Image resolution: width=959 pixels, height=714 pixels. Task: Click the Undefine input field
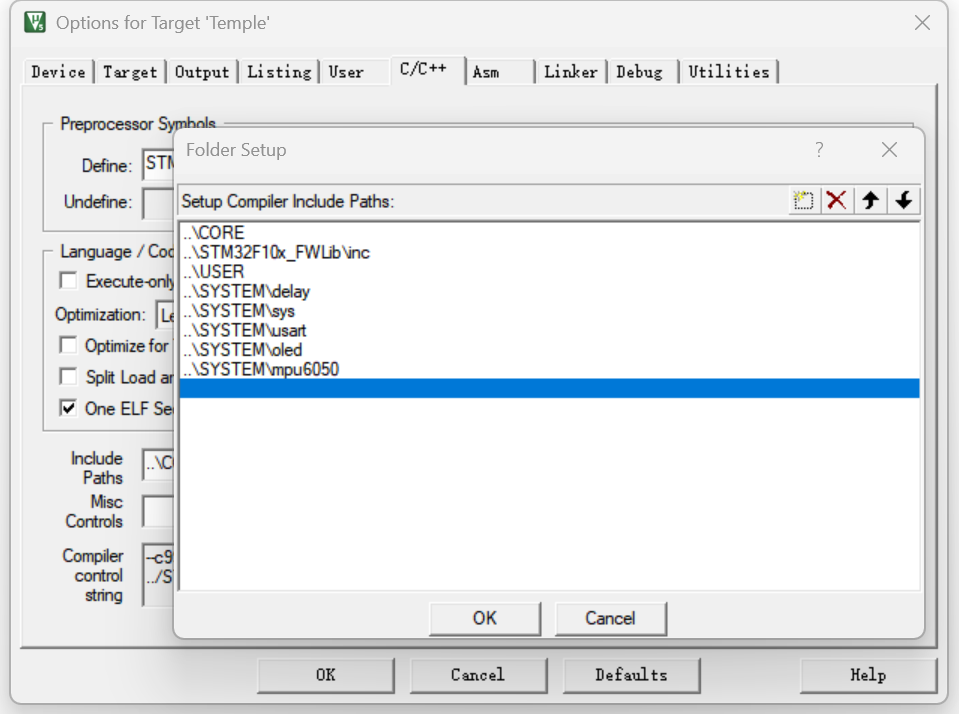[x=158, y=203]
